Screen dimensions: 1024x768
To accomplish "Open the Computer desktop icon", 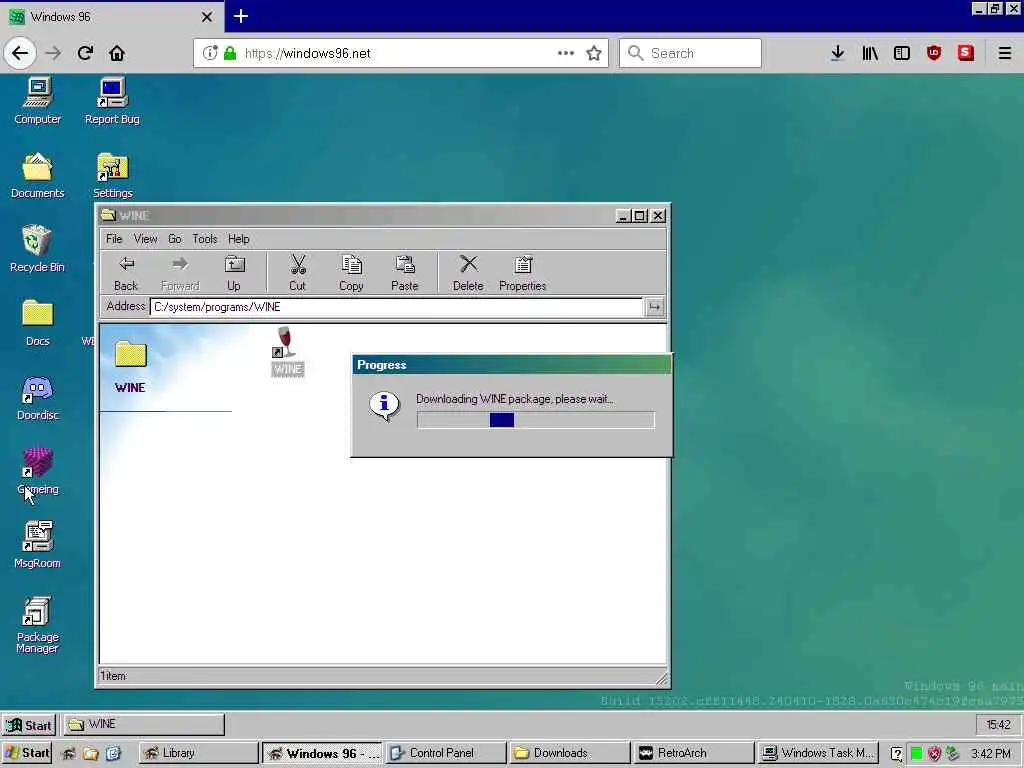I will pyautogui.click(x=38, y=101).
